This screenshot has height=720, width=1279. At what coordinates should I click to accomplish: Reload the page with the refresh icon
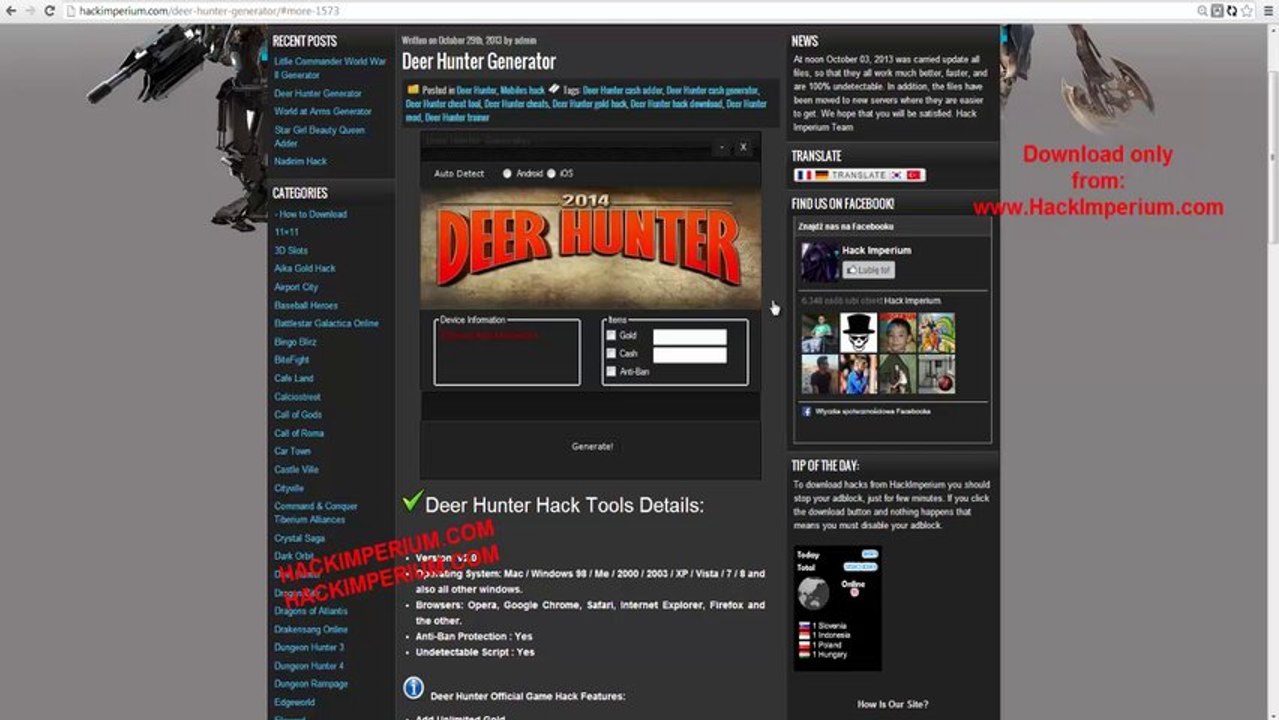coord(49,11)
